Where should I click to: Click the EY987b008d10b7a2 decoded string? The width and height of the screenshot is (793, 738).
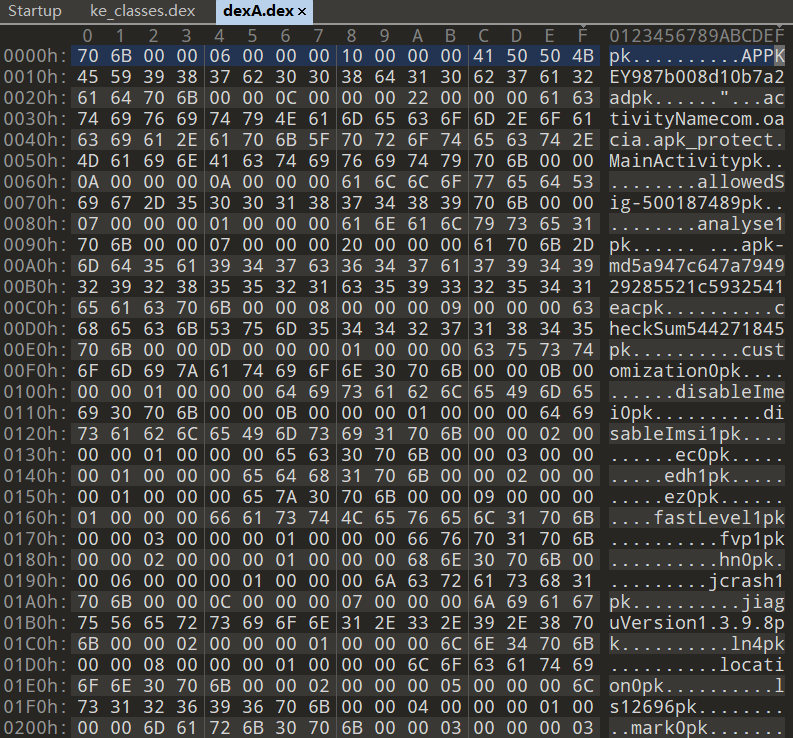tap(696, 77)
